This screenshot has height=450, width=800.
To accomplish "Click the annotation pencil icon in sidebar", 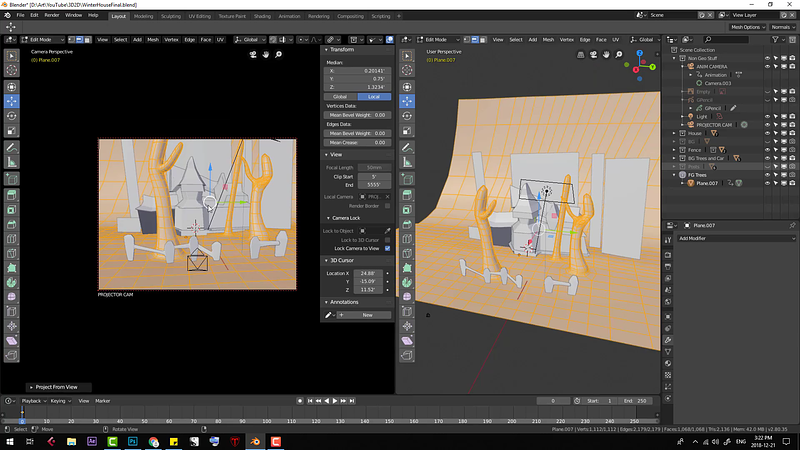I will [x=329, y=315].
